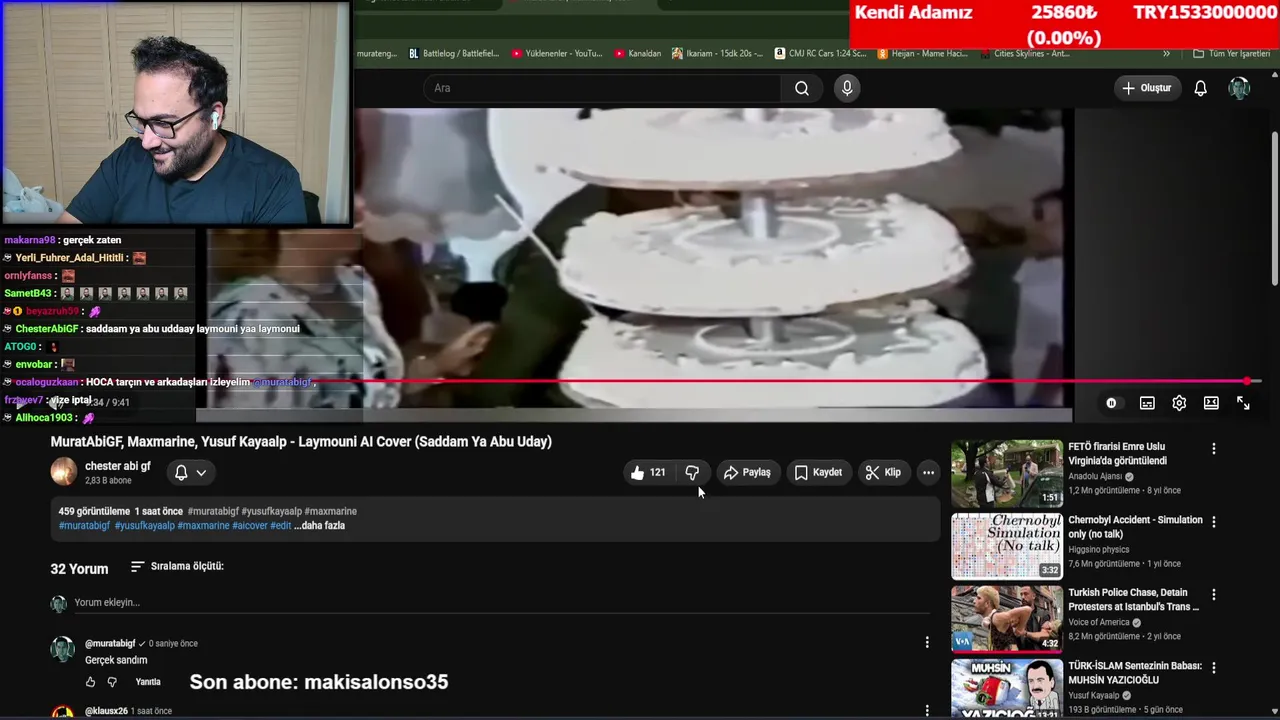Open 'Tüm Yer İşaretleri' folder
The height and width of the screenshot is (720, 1280).
(x=1231, y=53)
